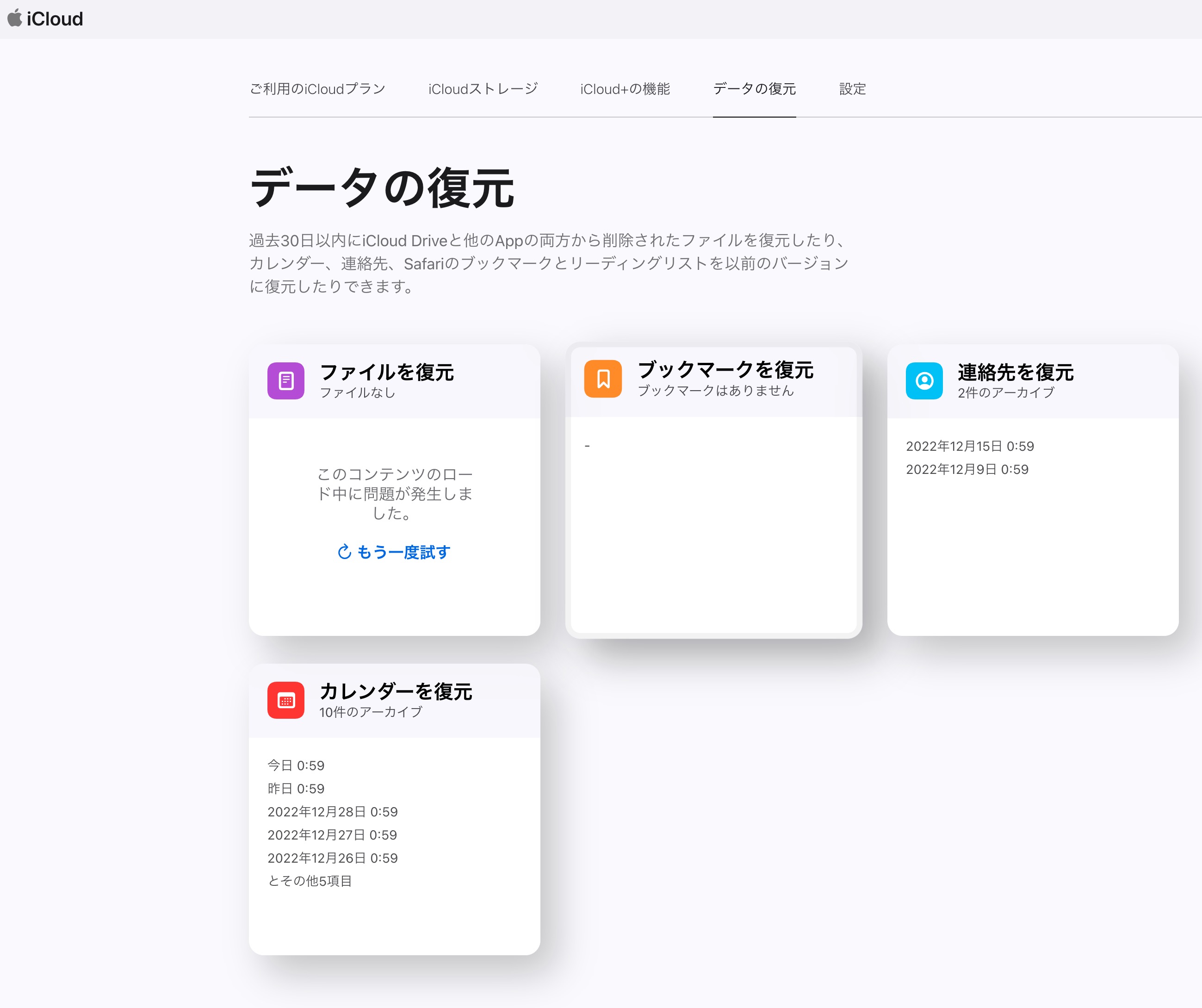Image resolution: width=1202 pixels, height=1008 pixels.
Task: Click the Apple logo icon
Action: [x=15, y=18]
